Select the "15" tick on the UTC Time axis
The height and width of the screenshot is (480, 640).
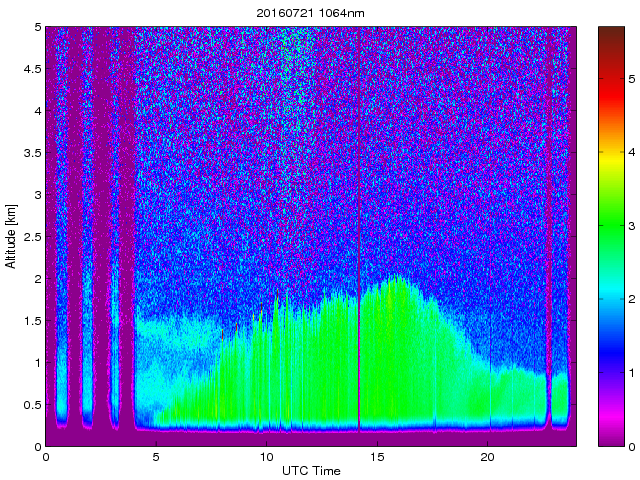pos(377,456)
